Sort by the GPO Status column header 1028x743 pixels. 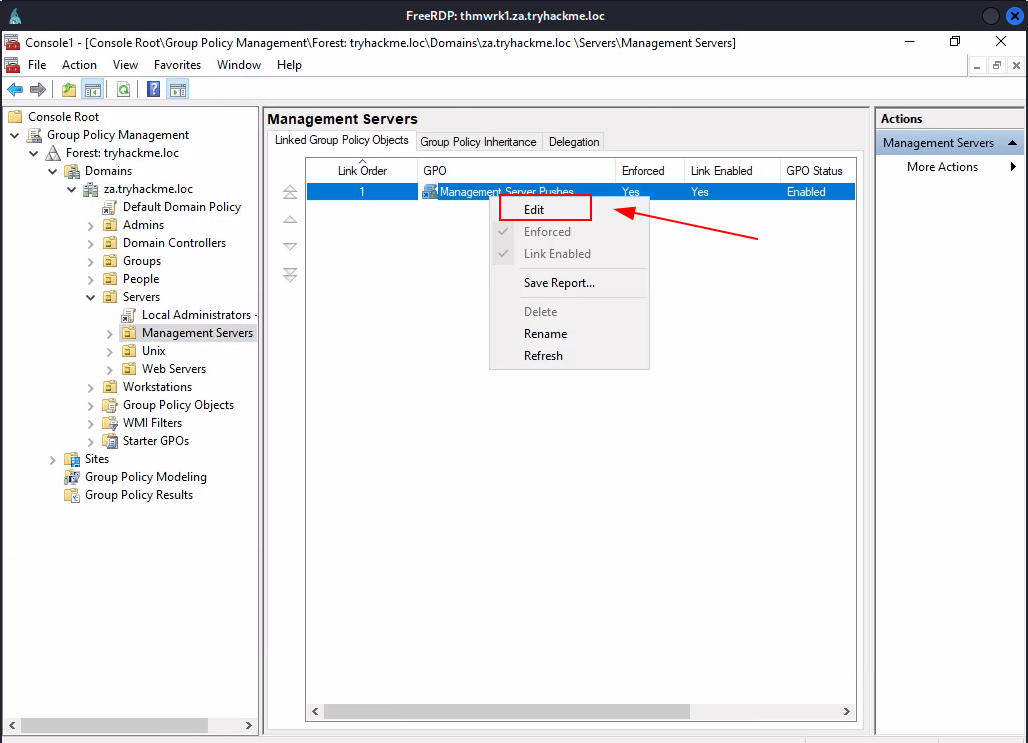click(818, 171)
